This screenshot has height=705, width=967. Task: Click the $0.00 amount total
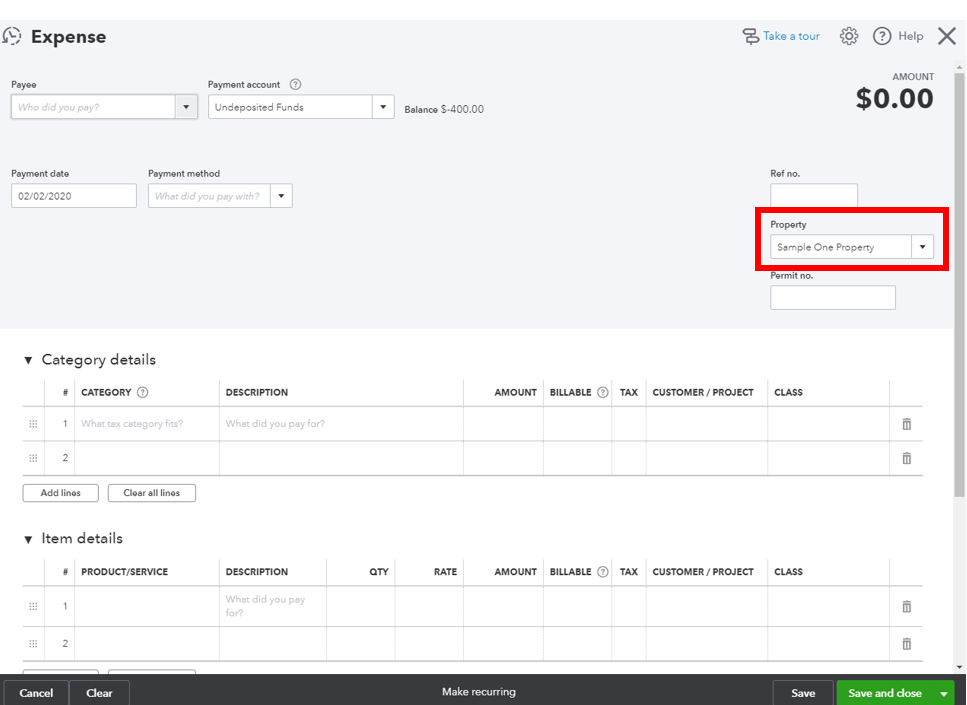tap(894, 99)
